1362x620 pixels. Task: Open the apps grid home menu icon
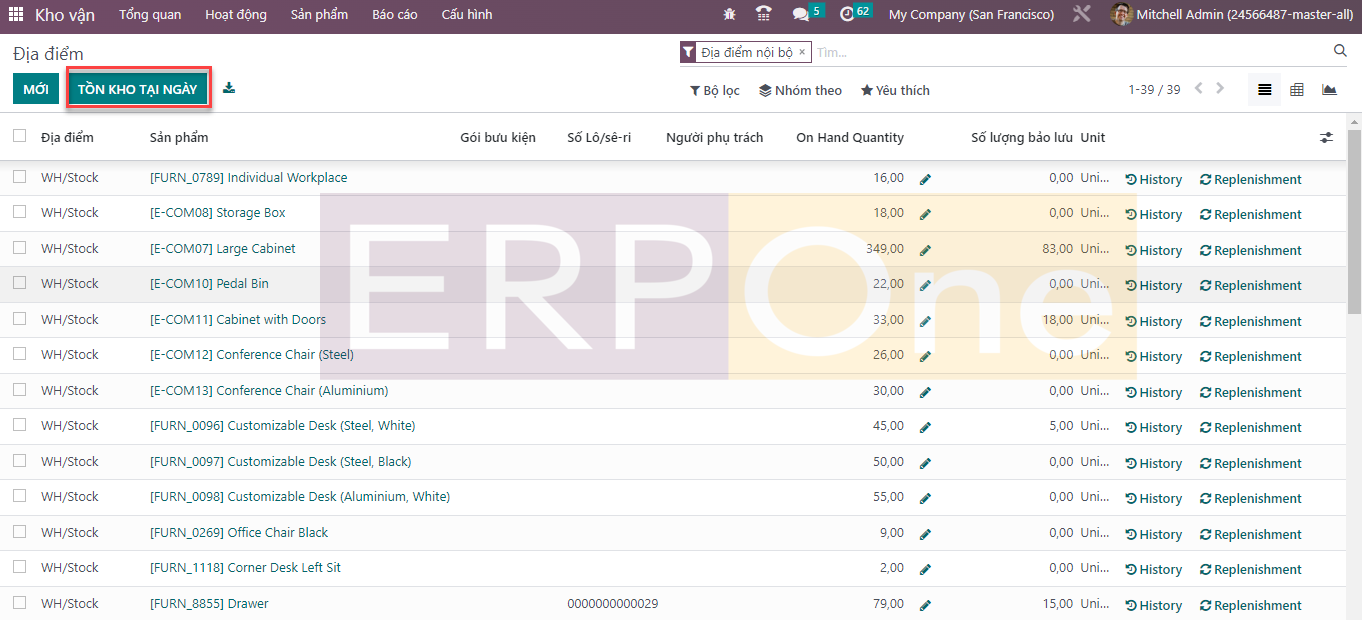(16, 15)
